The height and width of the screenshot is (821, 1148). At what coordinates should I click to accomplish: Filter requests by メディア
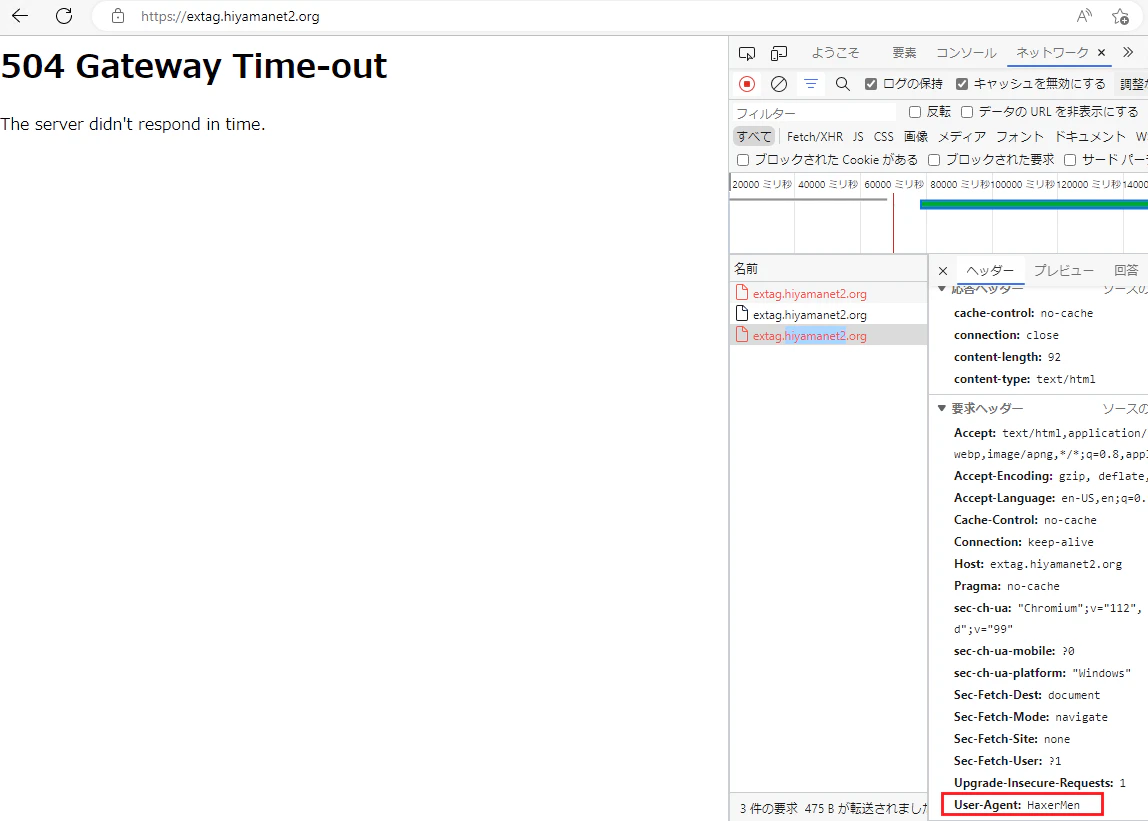[x=962, y=137]
